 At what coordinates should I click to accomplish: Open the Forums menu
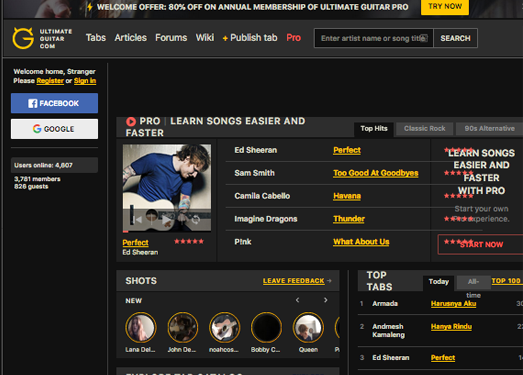coord(171,38)
